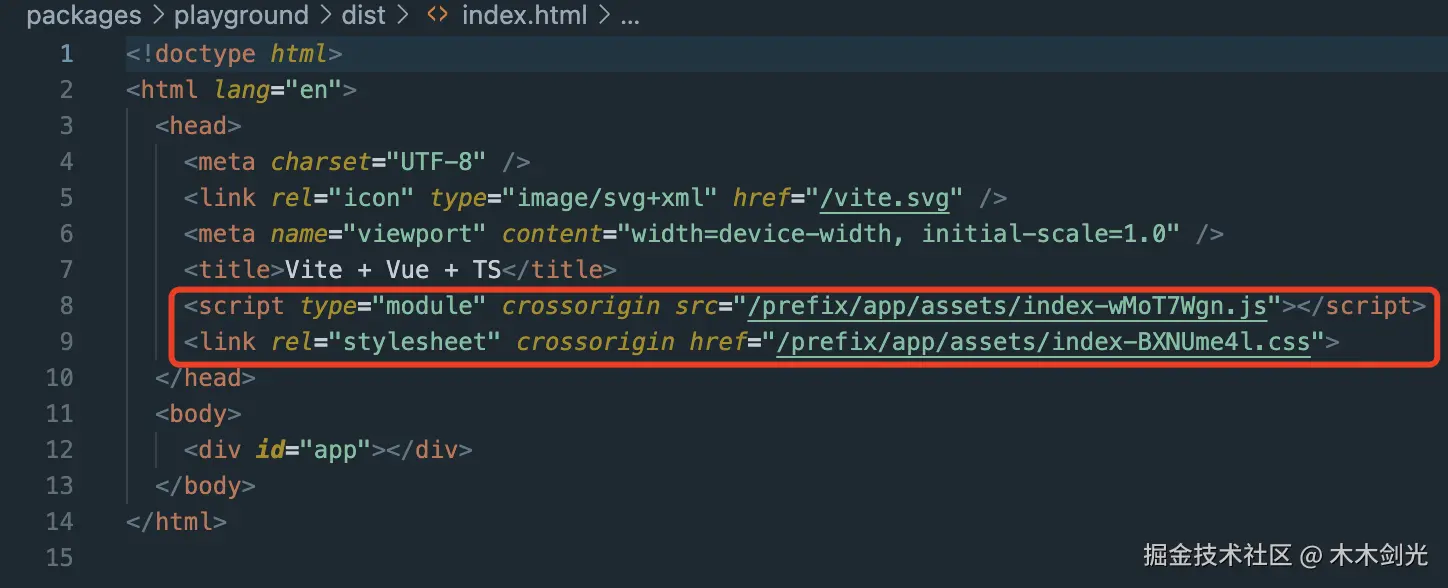Click the closing body tag
Viewport: 1448px width, 588px height.
[205, 486]
